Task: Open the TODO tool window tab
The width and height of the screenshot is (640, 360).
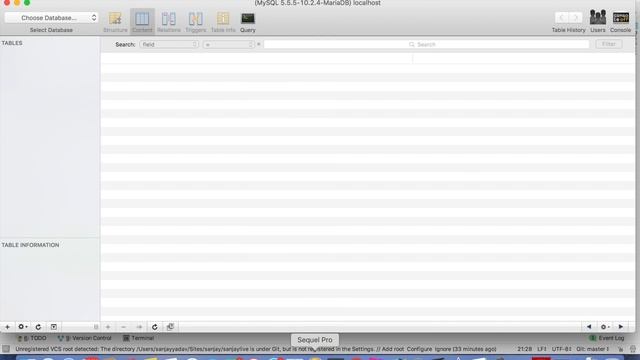Action: pos(32,338)
